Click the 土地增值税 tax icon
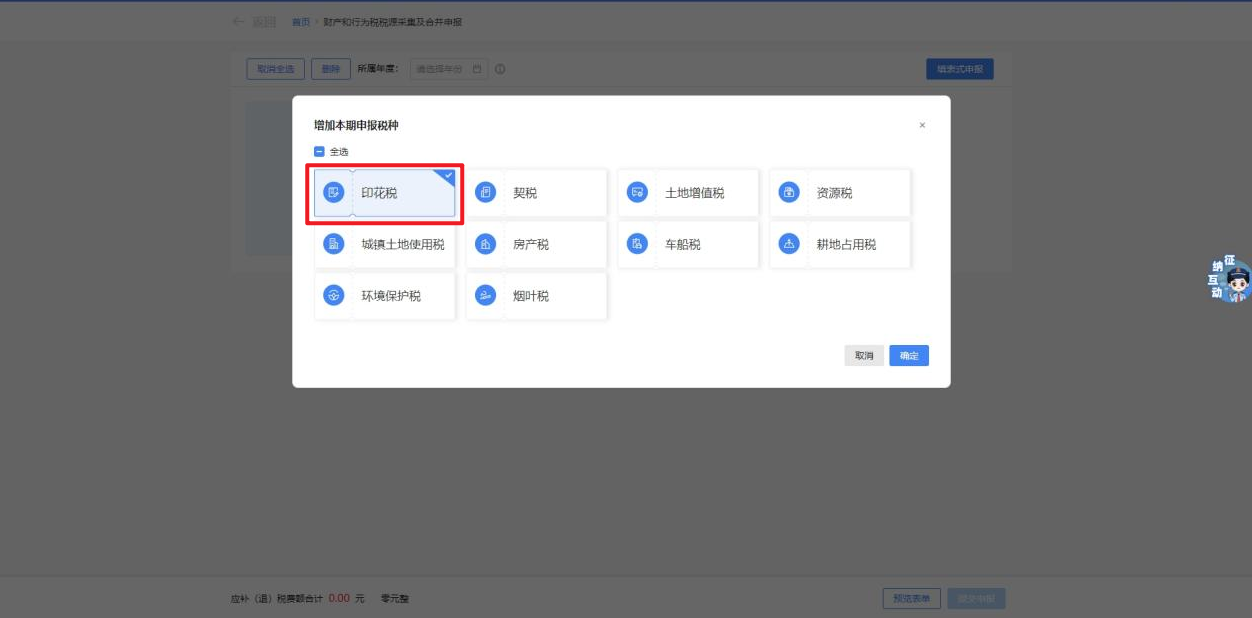This screenshot has height=618, width=1252. 638,192
